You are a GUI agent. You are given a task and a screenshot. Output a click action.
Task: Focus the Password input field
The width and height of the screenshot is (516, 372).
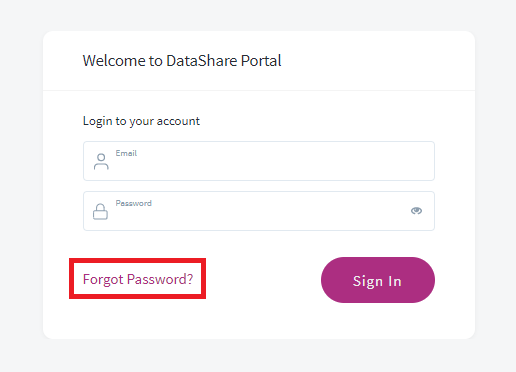click(x=259, y=211)
